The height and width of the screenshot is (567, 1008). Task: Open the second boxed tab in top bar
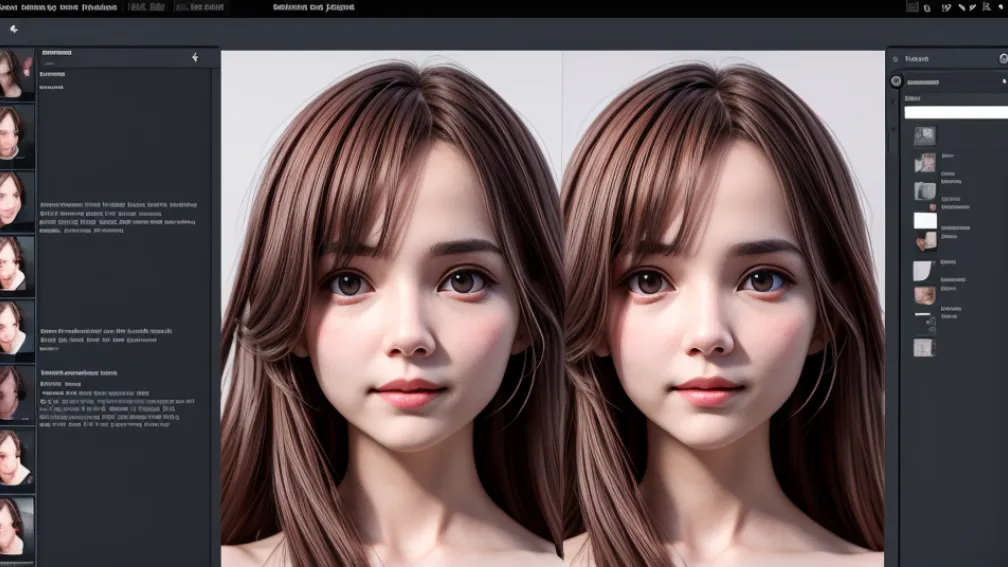201,7
